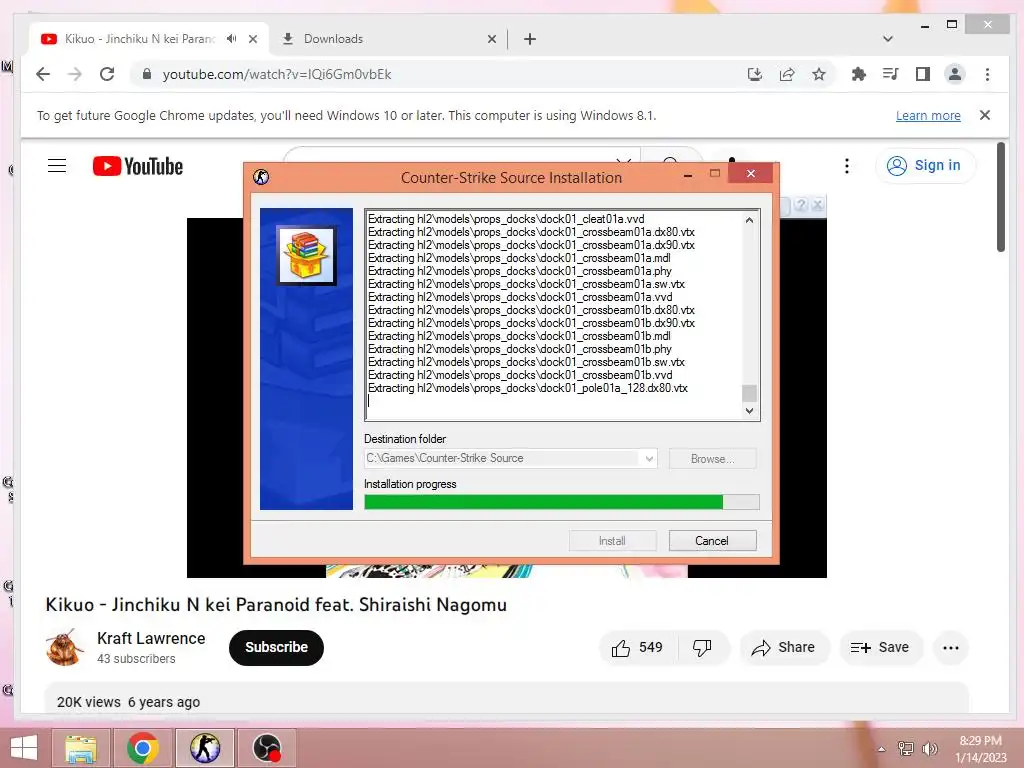This screenshot has width=1024, height=768.
Task: Open the Destination folder dropdown arrow
Action: click(x=649, y=458)
